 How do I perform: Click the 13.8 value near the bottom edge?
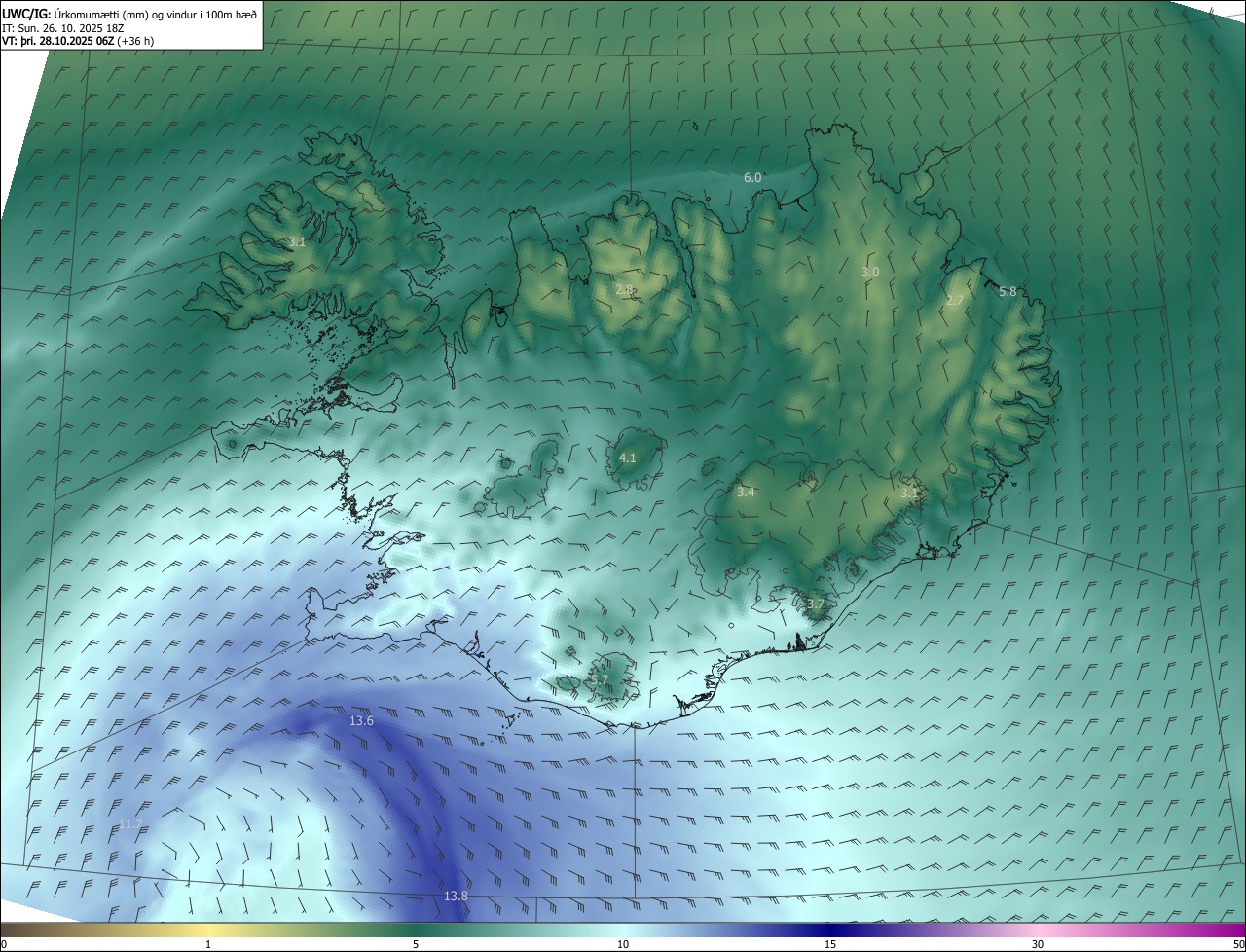click(x=456, y=896)
